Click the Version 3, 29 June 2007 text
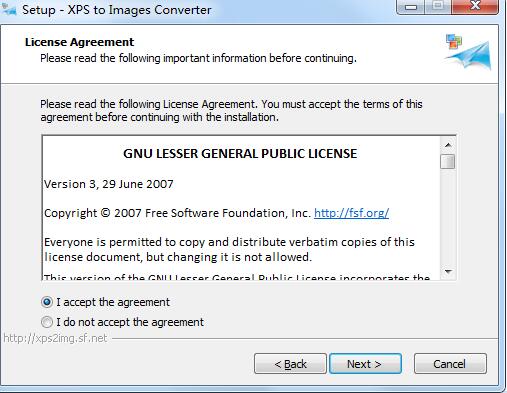The width and height of the screenshot is (507, 393). pos(109,184)
